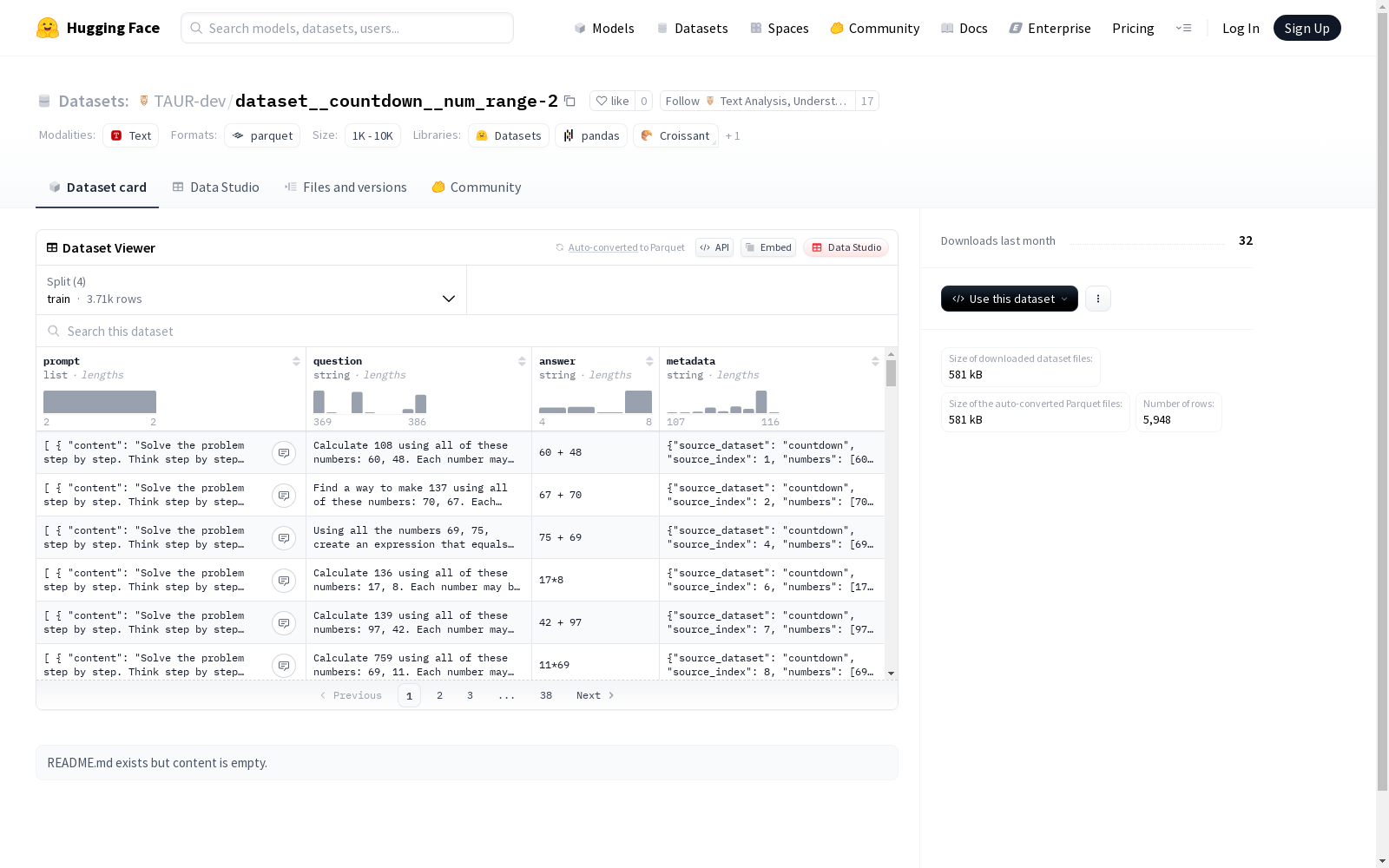The height and width of the screenshot is (868, 1389).
Task: Sort by the question column
Action: tap(522, 361)
